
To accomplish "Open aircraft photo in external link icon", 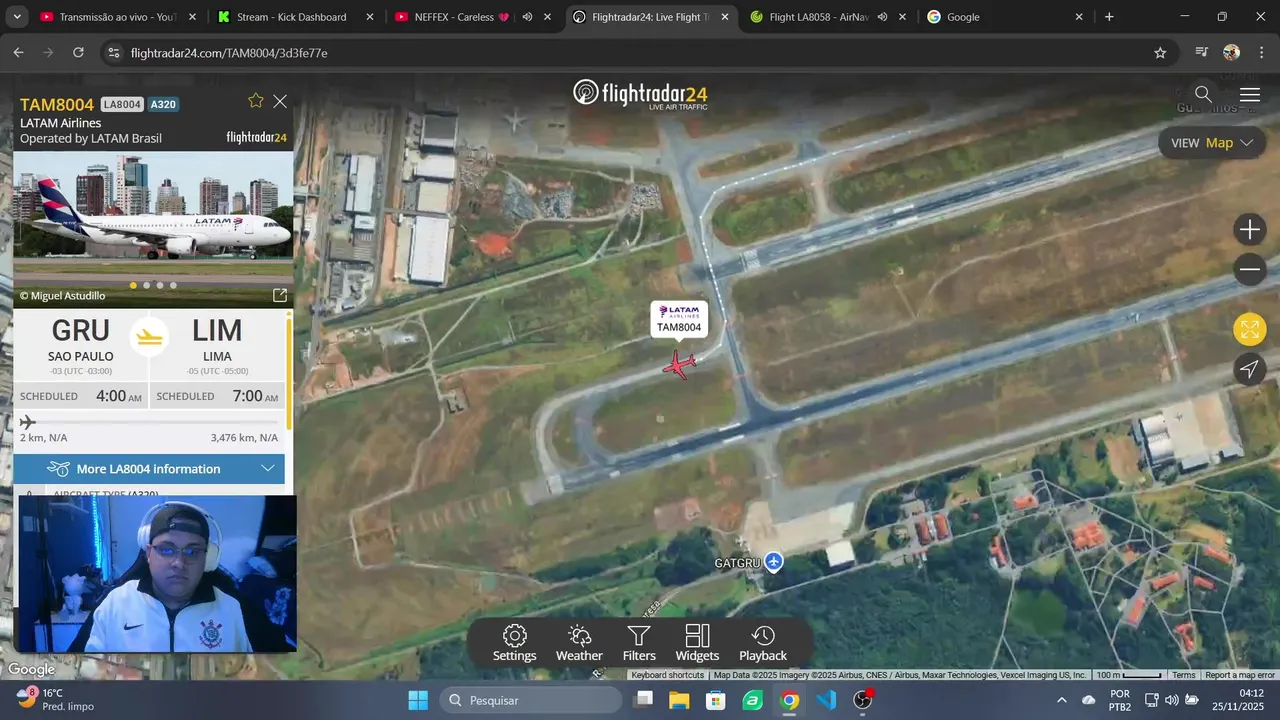I will (280, 295).
